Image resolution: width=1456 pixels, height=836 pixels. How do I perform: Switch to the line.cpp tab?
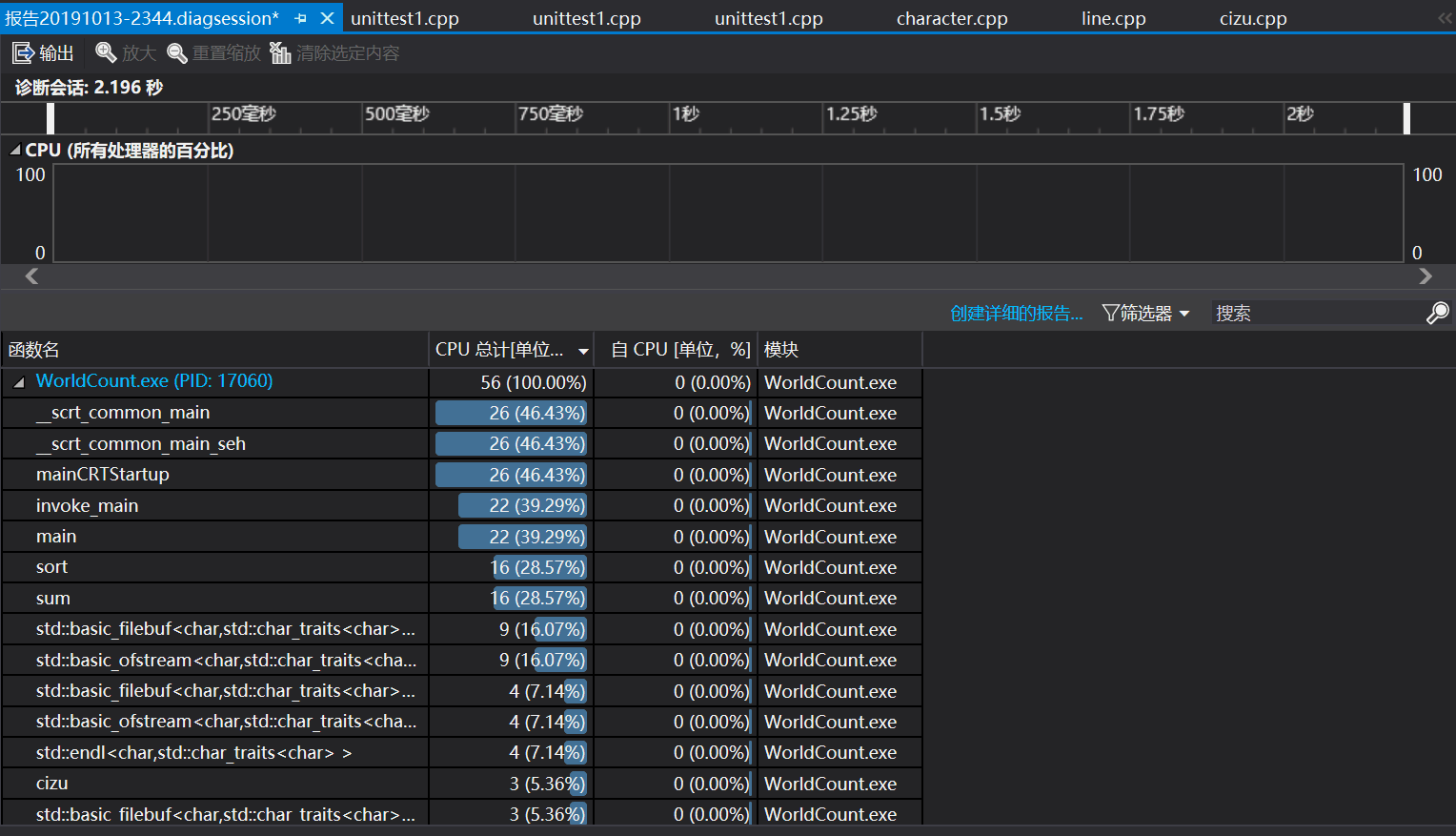(x=1114, y=18)
